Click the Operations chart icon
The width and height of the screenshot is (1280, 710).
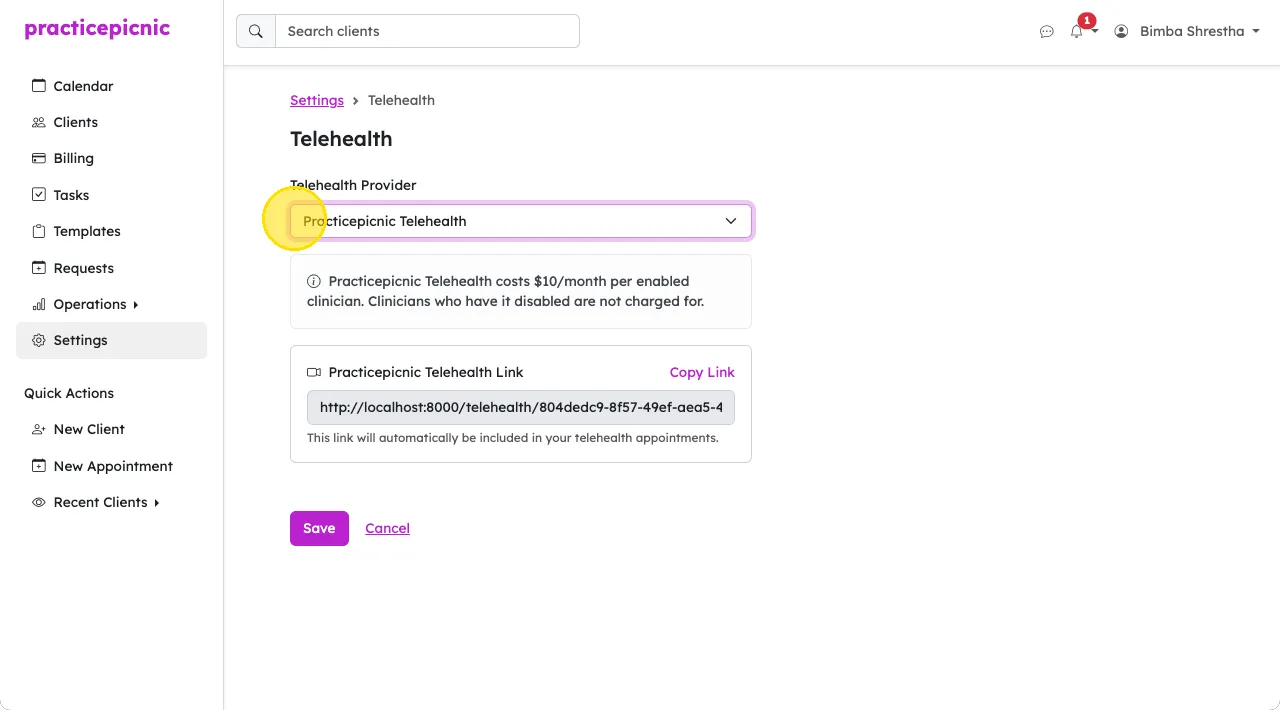39,304
